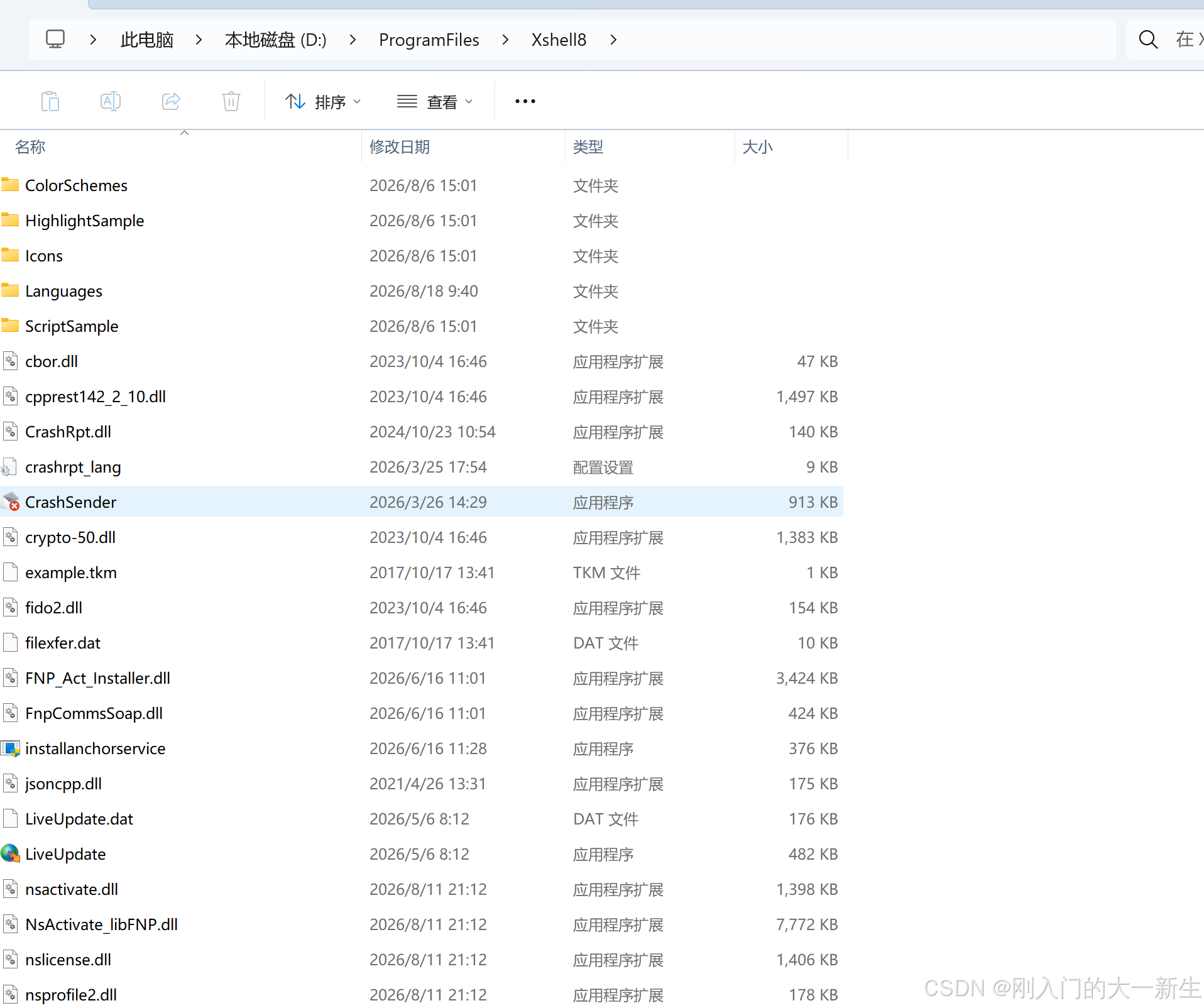Image resolution: width=1204 pixels, height=1008 pixels.
Task: Select the file named nsprofile2.dll
Action: (x=71, y=995)
